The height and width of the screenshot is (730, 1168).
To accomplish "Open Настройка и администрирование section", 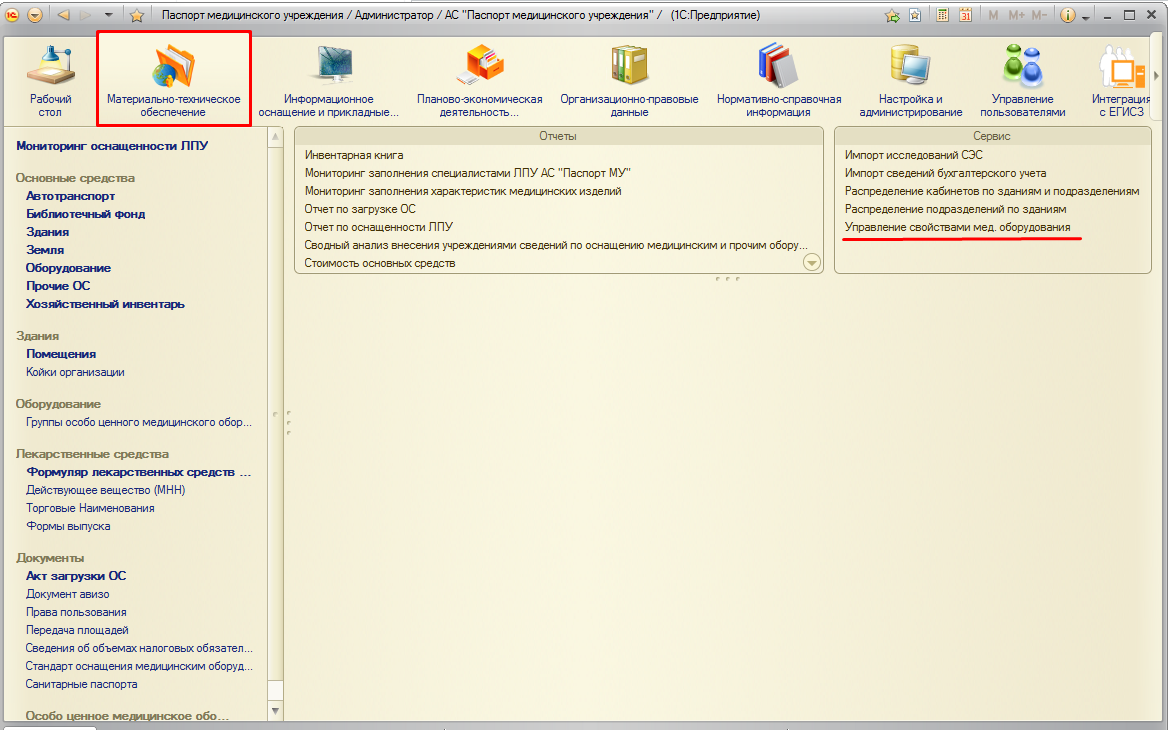I will click(x=910, y=78).
